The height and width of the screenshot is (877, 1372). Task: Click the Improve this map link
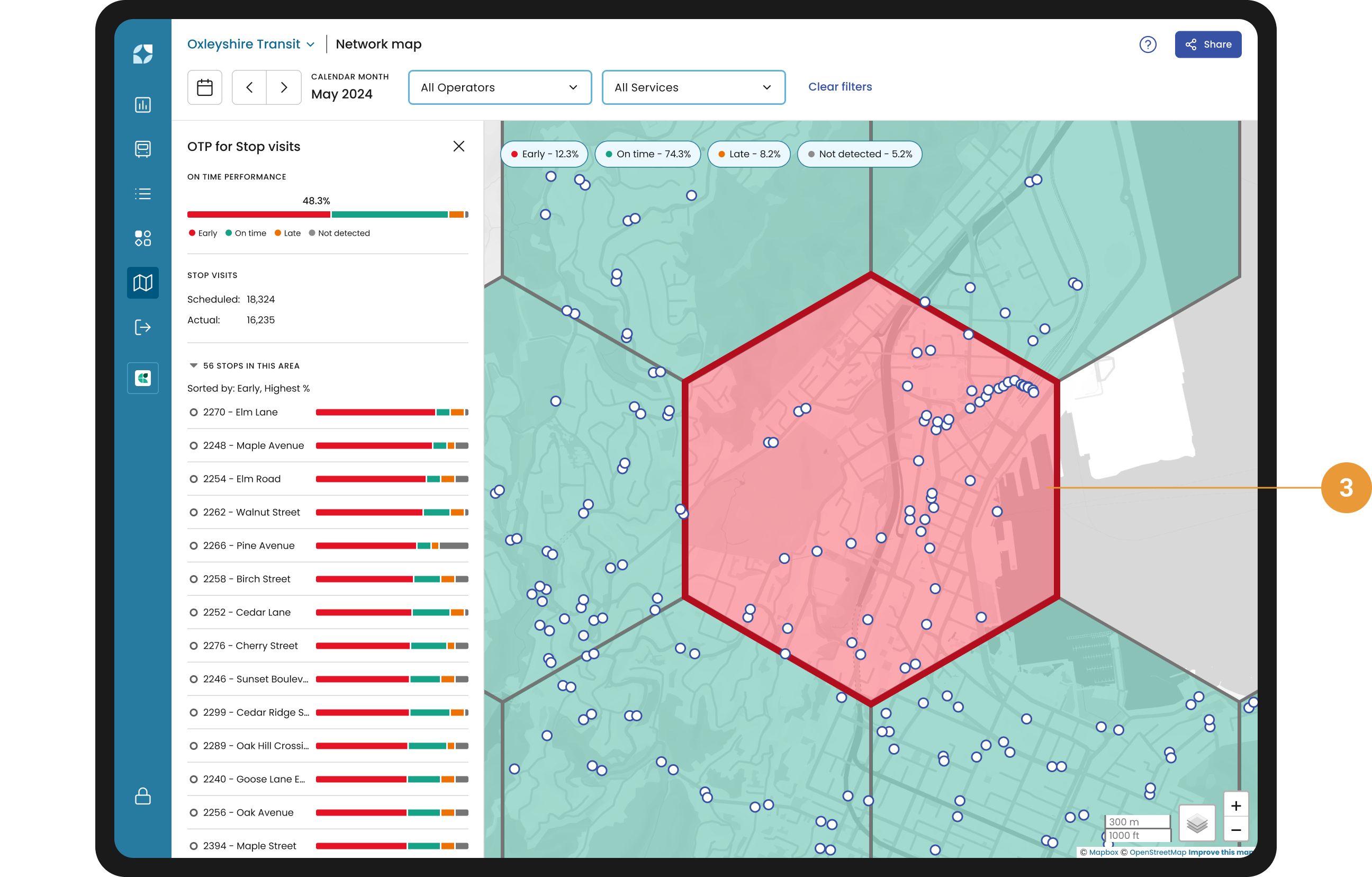(1221, 852)
